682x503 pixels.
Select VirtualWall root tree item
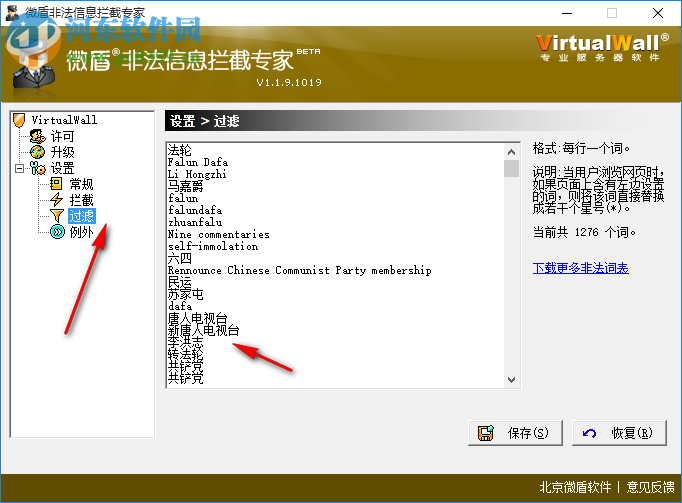(64, 120)
